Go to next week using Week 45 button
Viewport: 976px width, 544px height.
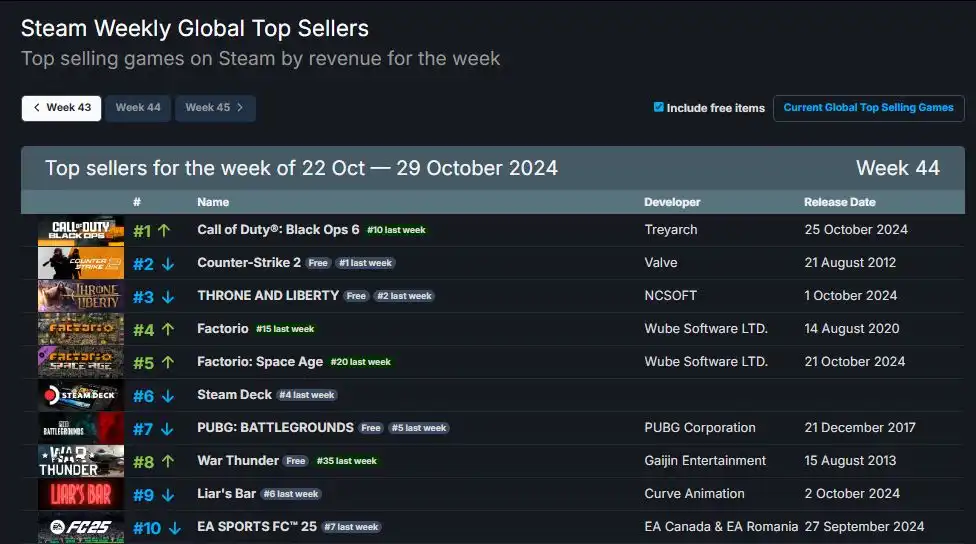click(215, 108)
